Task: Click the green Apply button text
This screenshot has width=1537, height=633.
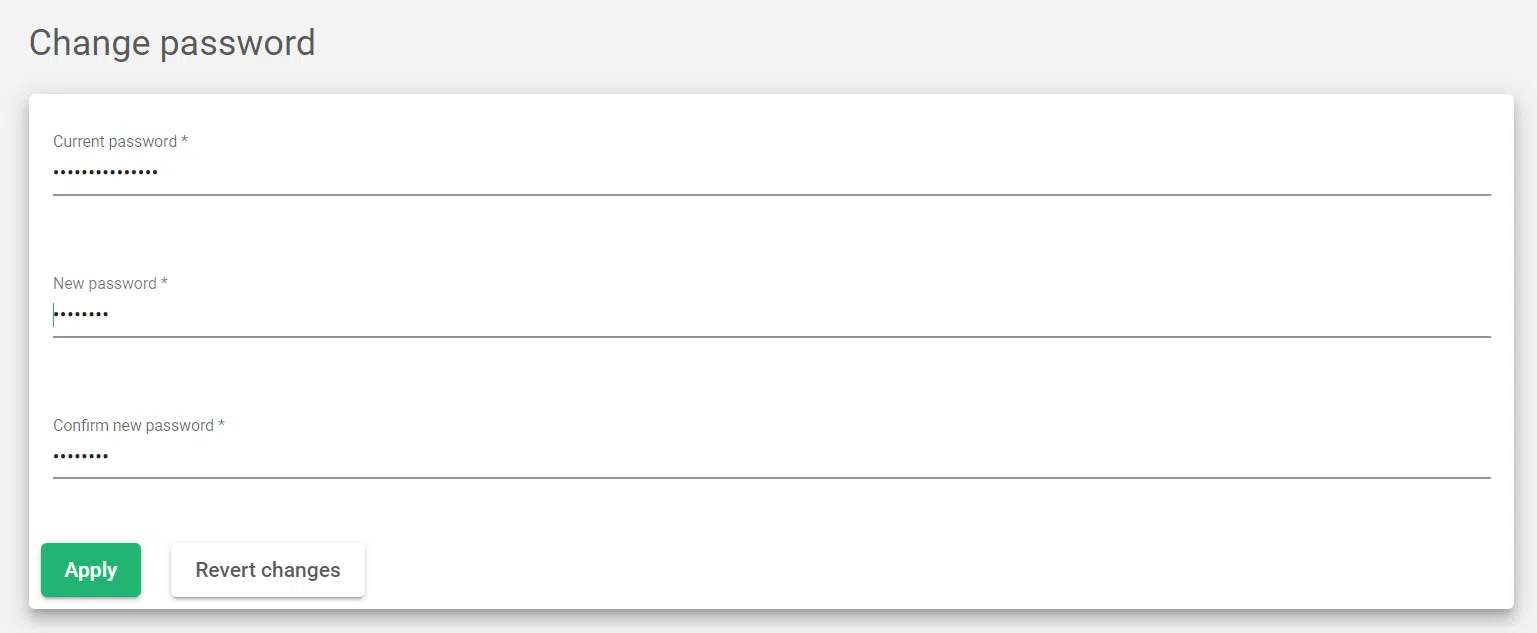Action: (x=90, y=569)
